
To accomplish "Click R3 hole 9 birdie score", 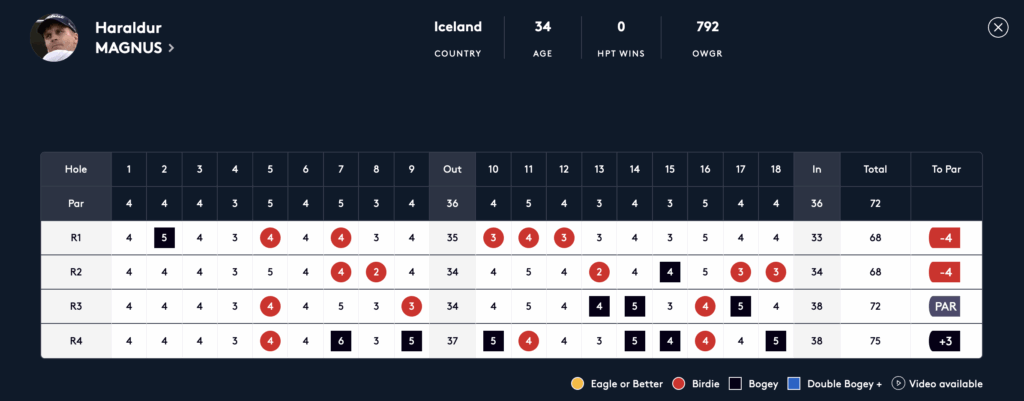I will 411,306.
